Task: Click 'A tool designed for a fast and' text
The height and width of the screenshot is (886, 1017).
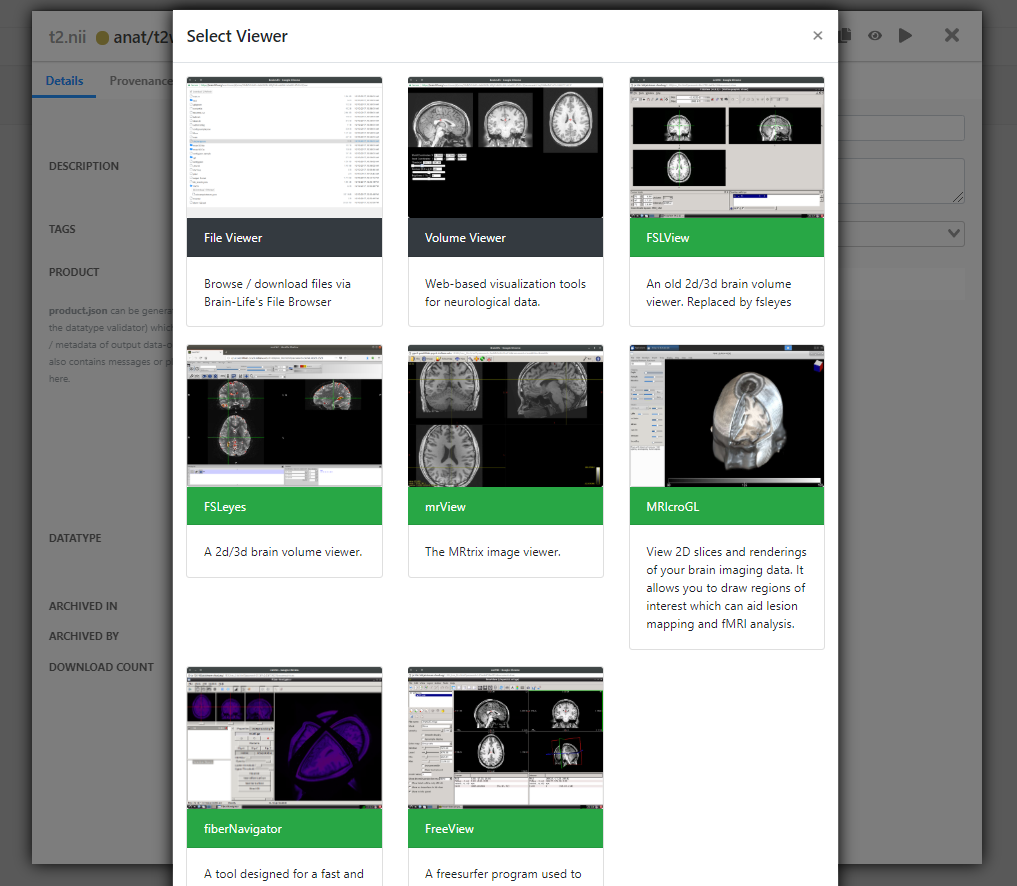Action: pos(283,874)
